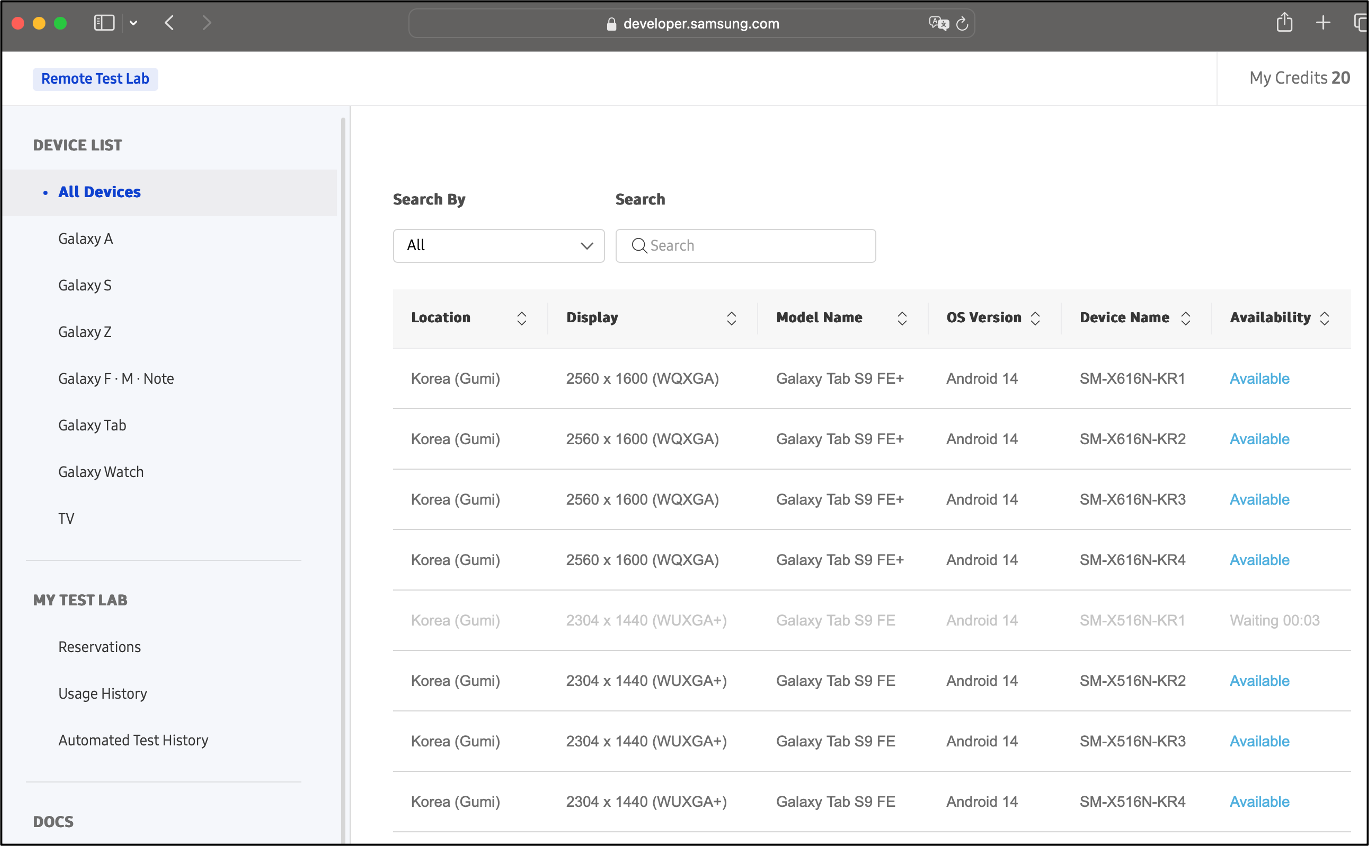Open the sidebar options chevron

point(134,23)
